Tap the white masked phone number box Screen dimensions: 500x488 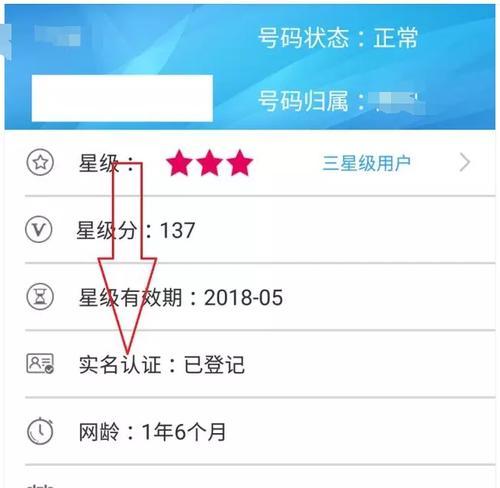click(122, 98)
